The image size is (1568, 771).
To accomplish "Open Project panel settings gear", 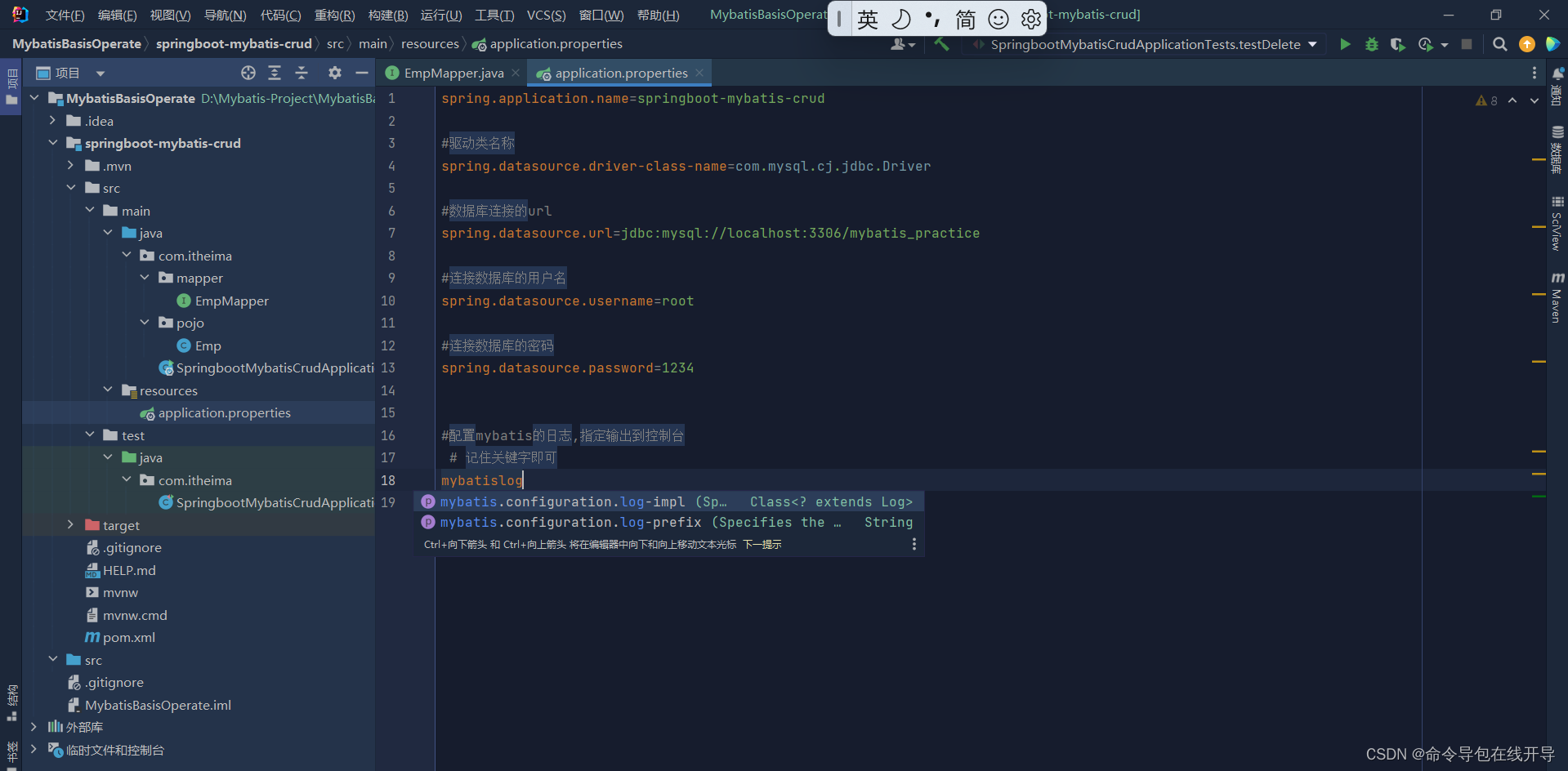I will [x=334, y=73].
